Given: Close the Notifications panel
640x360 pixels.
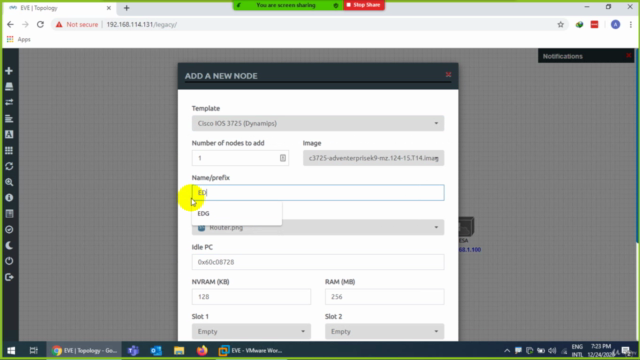Looking at the screenshot, I should pos(629,56).
